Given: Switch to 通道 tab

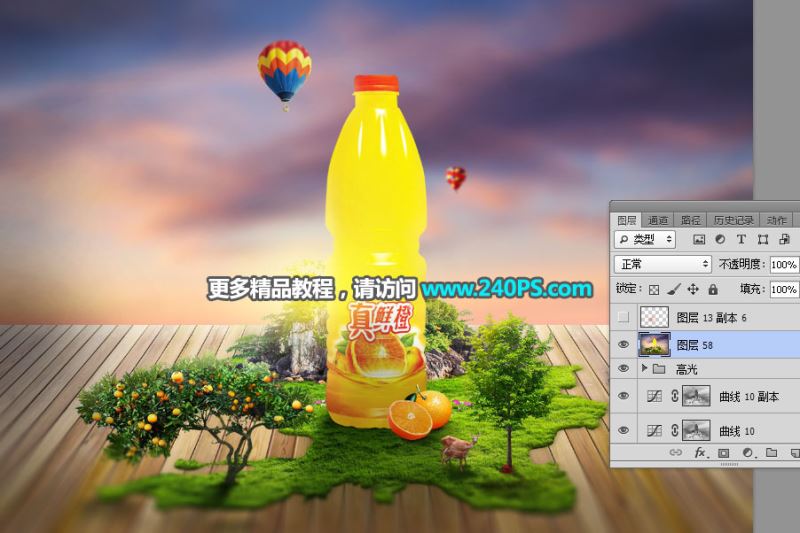Looking at the screenshot, I should click(658, 220).
